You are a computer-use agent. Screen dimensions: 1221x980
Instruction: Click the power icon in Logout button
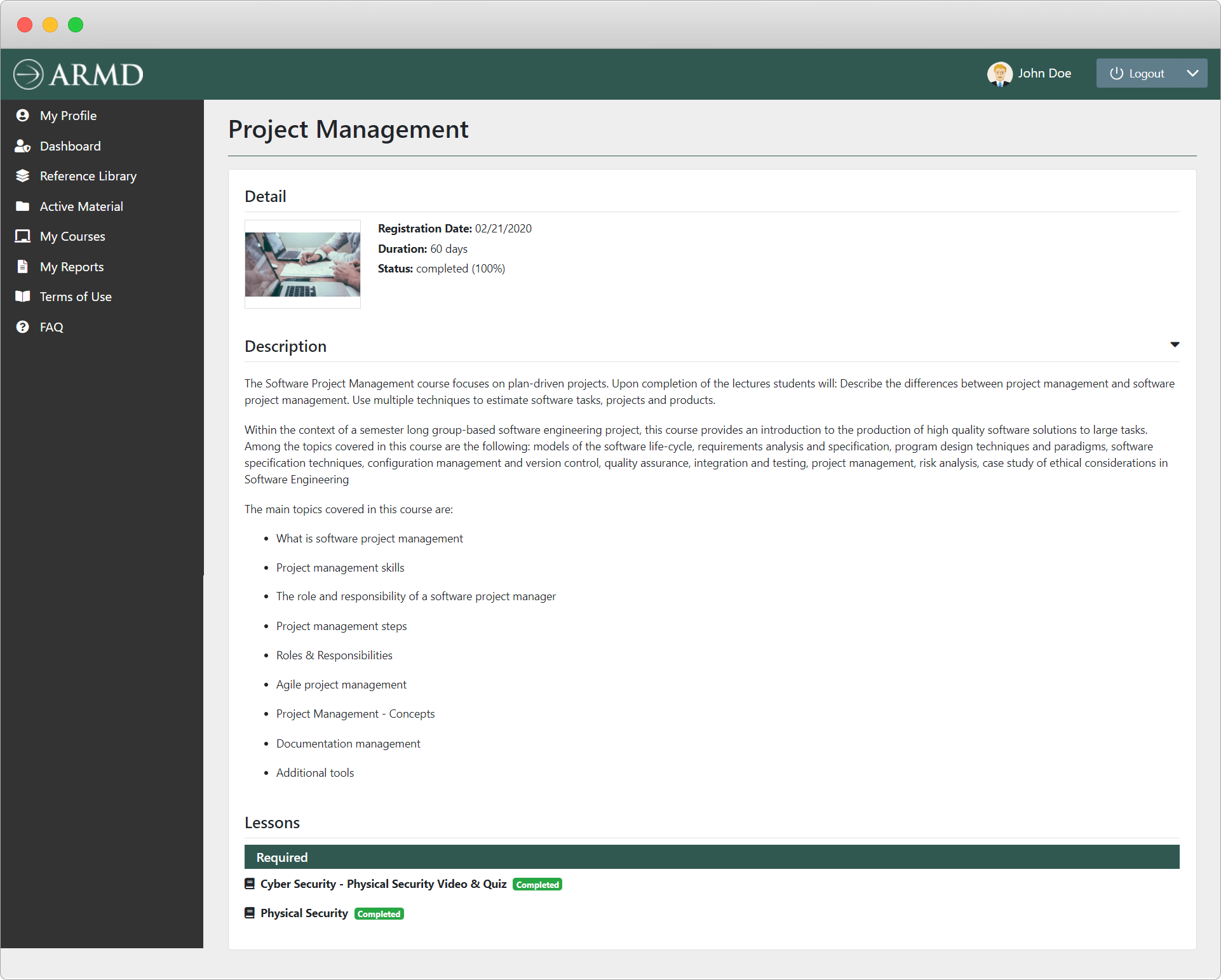click(x=1116, y=74)
